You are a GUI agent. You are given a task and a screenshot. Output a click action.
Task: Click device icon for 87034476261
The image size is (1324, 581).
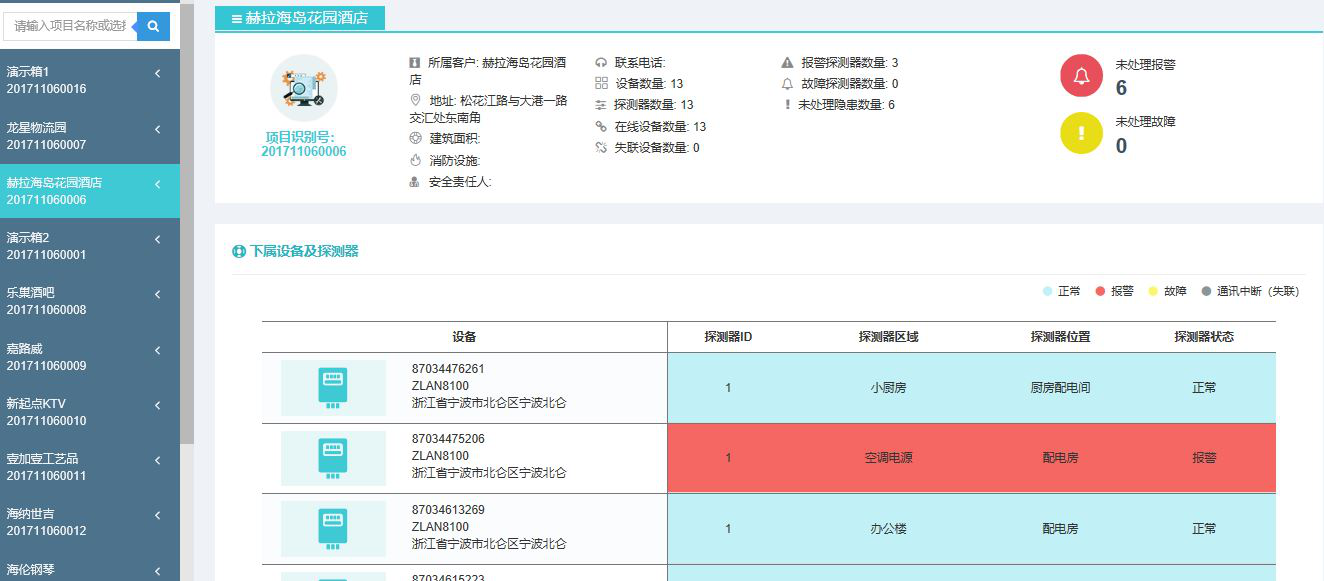333,387
